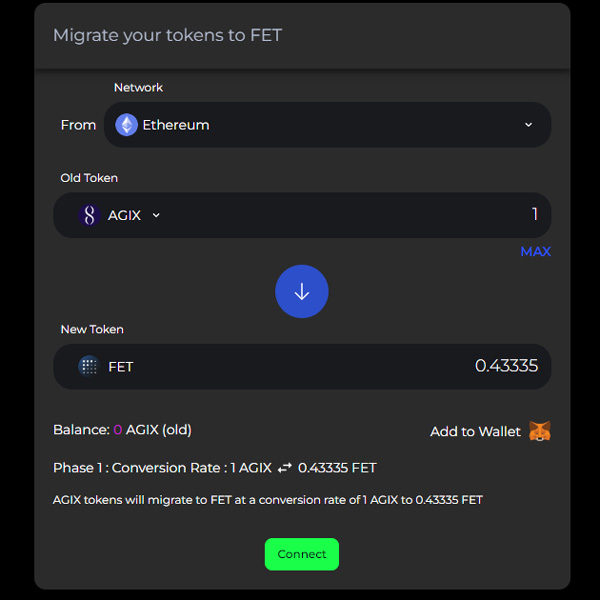Click the MAX amount link

pyautogui.click(x=535, y=252)
